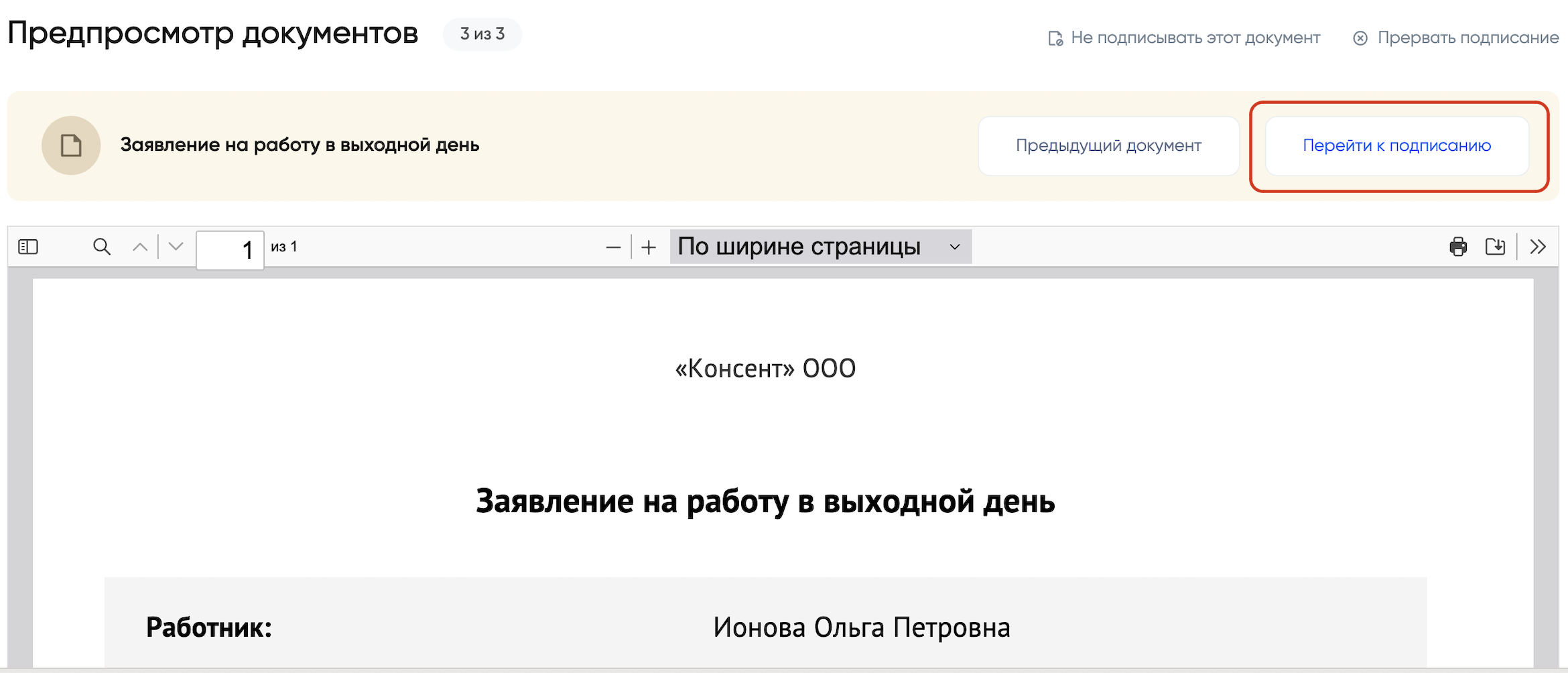The height and width of the screenshot is (673, 1568).
Task: Select "Не подписывать этот документ" link
Action: pos(1185,38)
